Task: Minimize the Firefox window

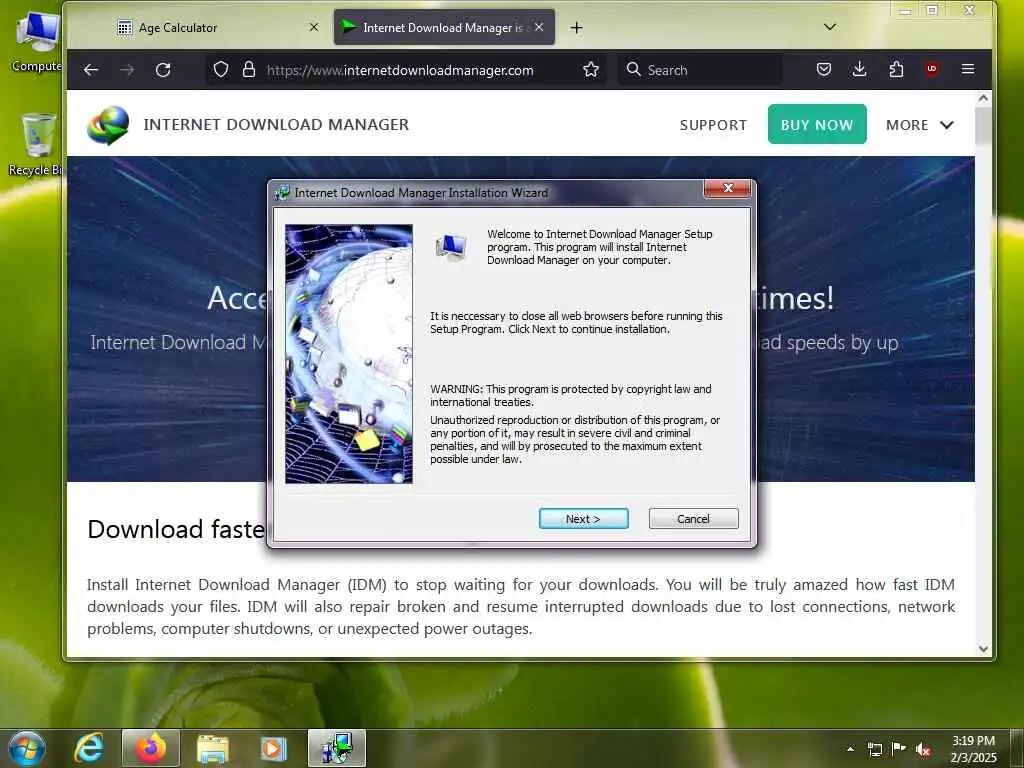Action: click(904, 11)
